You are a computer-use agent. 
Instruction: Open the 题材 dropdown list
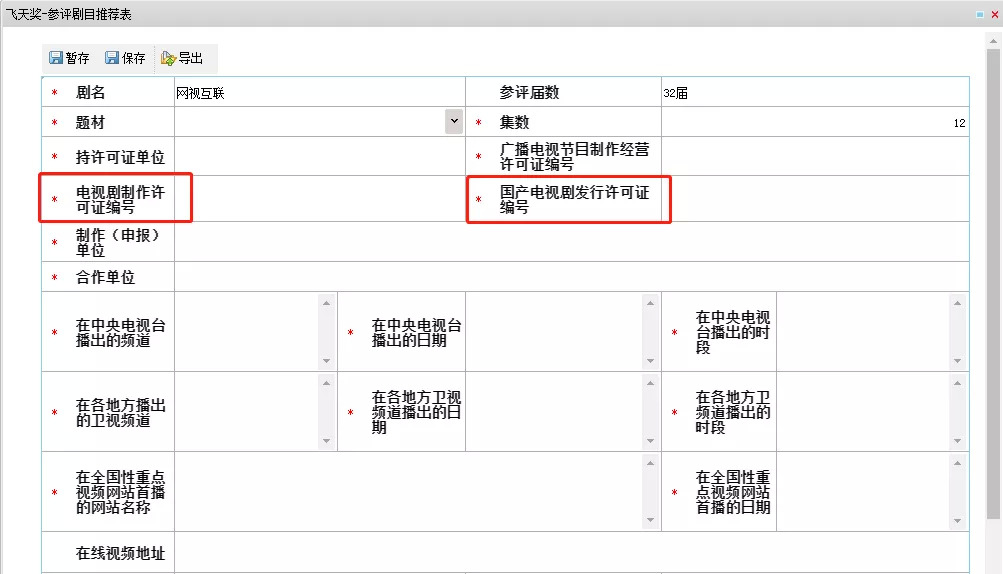click(454, 121)
